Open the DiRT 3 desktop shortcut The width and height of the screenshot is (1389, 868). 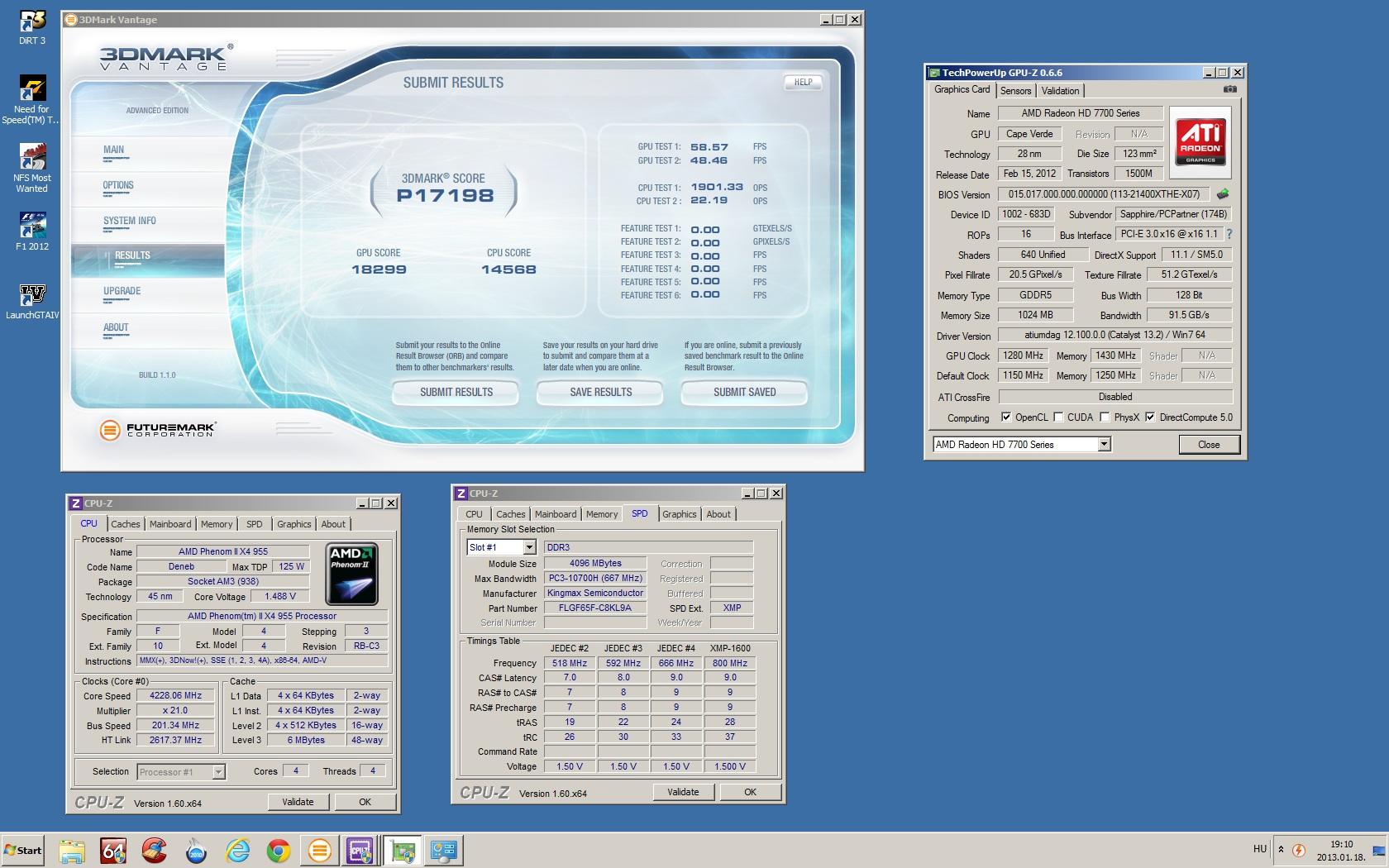pyautogui.click(x=32, y=27)
